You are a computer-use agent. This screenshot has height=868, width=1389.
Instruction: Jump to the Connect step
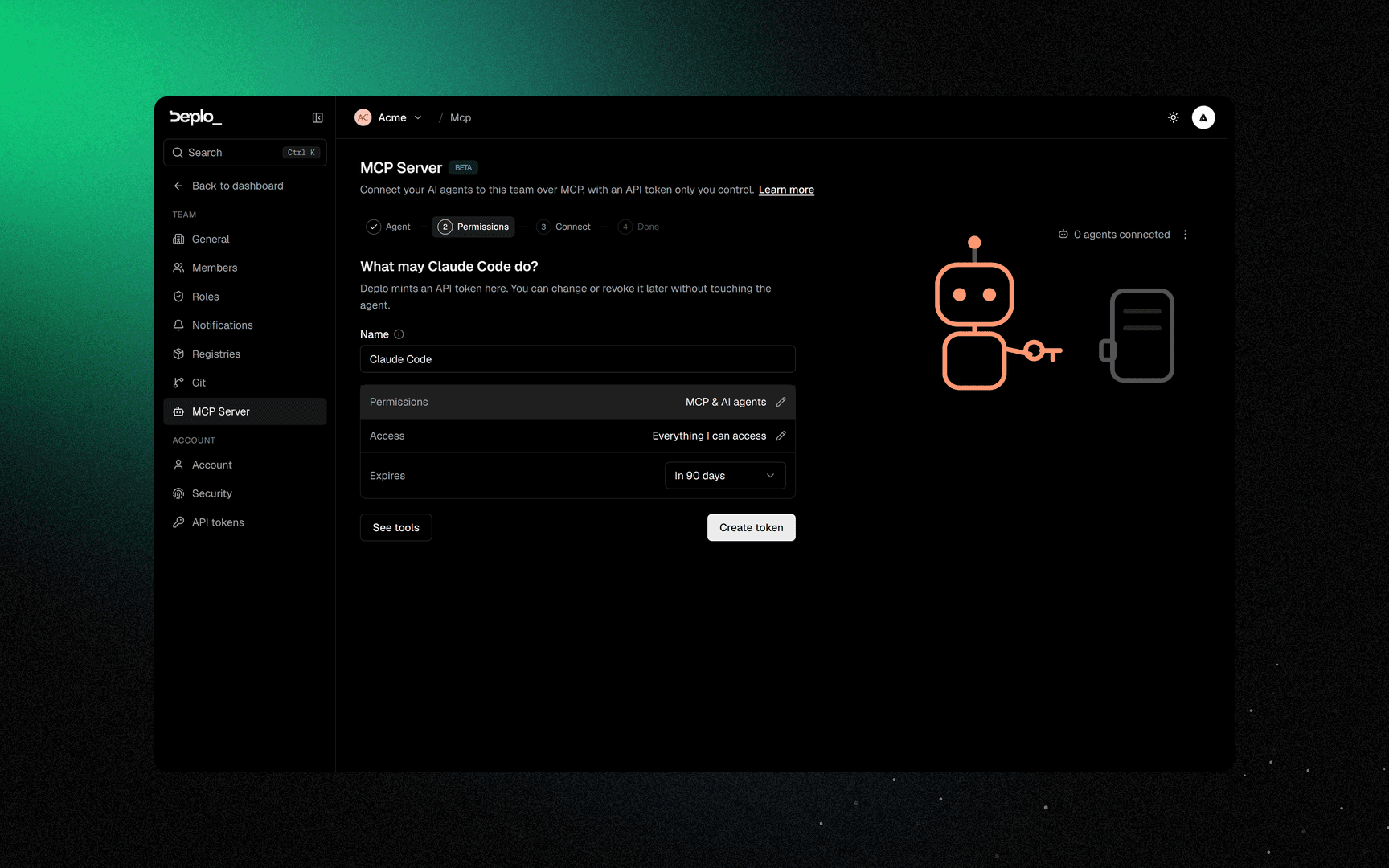(564, 227)
